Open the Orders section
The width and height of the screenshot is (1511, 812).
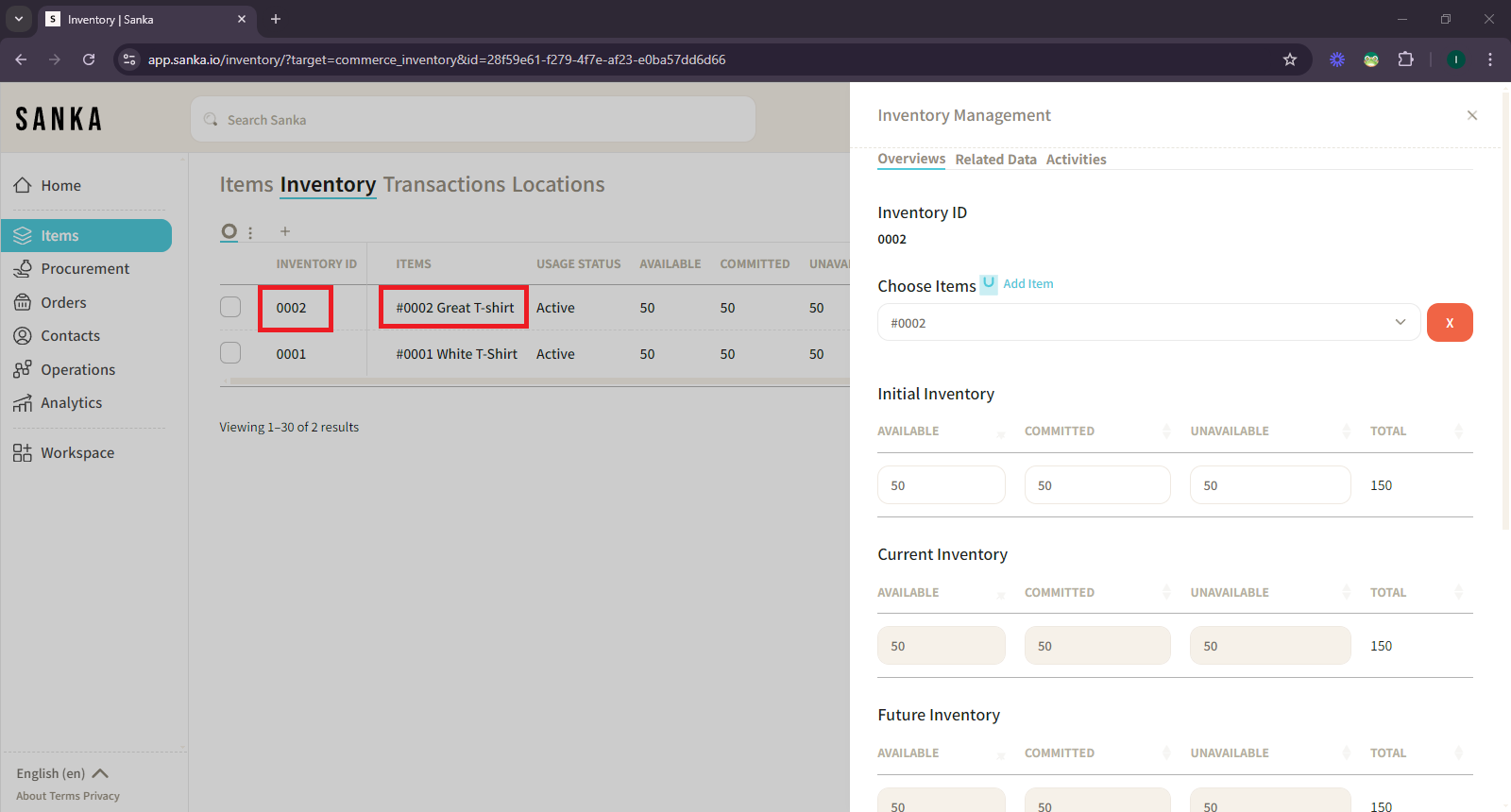click(x=63, y=303)
